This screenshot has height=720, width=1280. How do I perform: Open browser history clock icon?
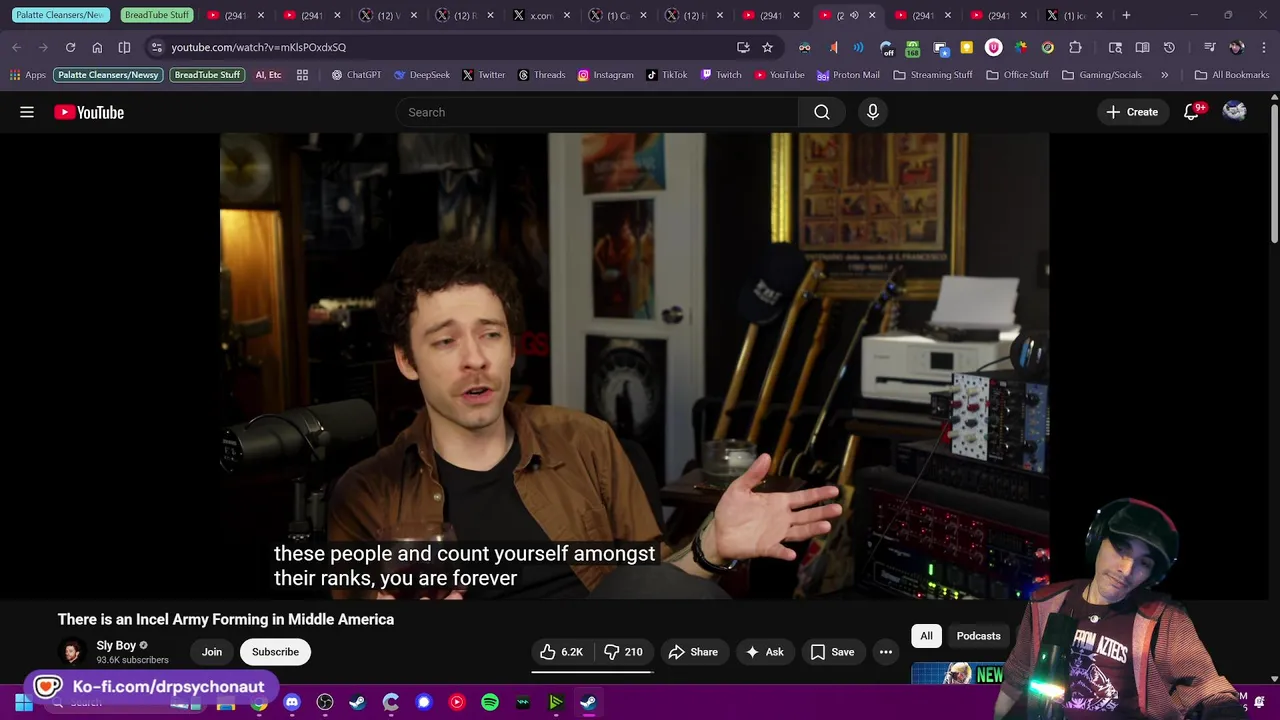1169,47
